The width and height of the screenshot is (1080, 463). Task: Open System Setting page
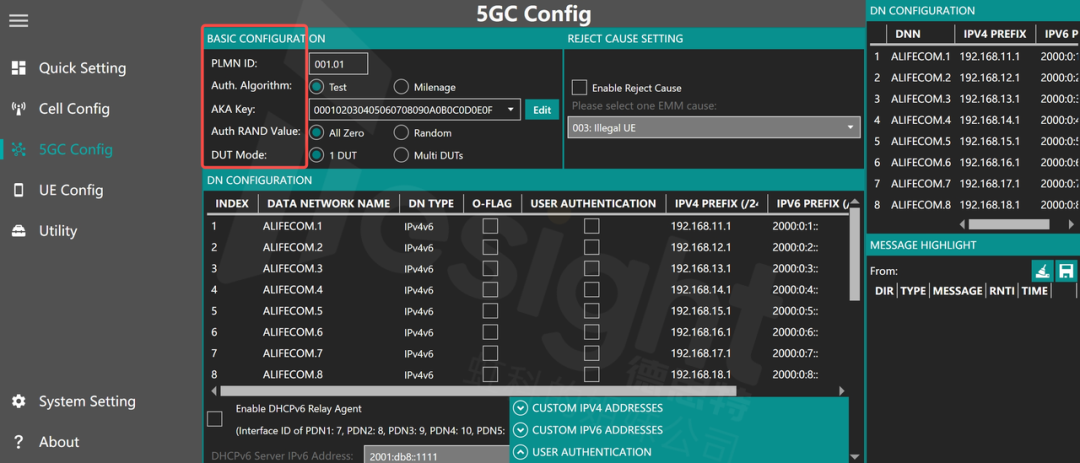tap(87, 401)
